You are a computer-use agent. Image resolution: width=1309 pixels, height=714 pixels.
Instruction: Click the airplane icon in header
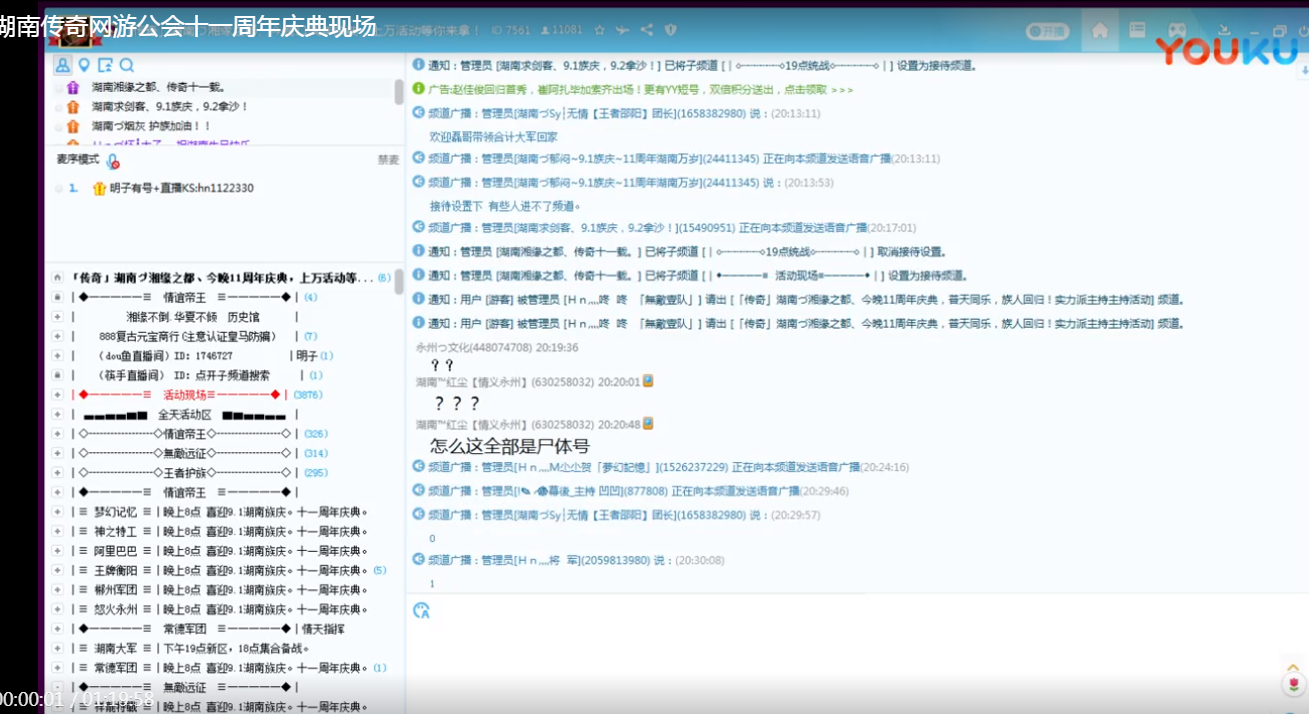click(x=623, y=30)
